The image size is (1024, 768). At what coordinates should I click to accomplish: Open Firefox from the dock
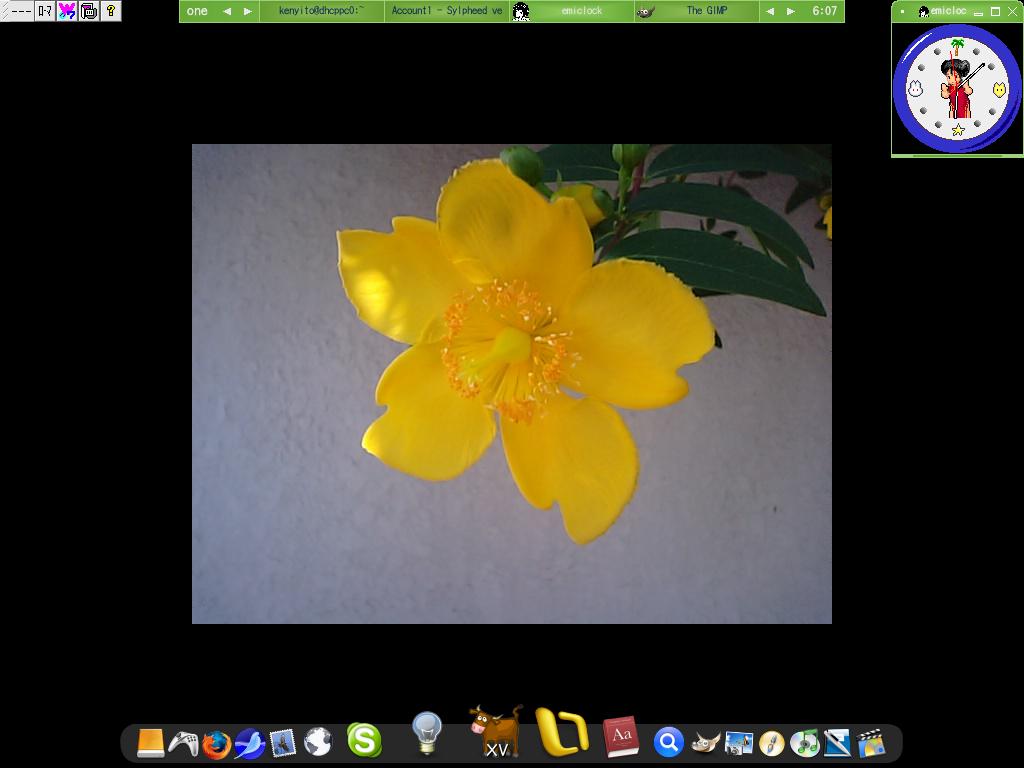(216, 744)
